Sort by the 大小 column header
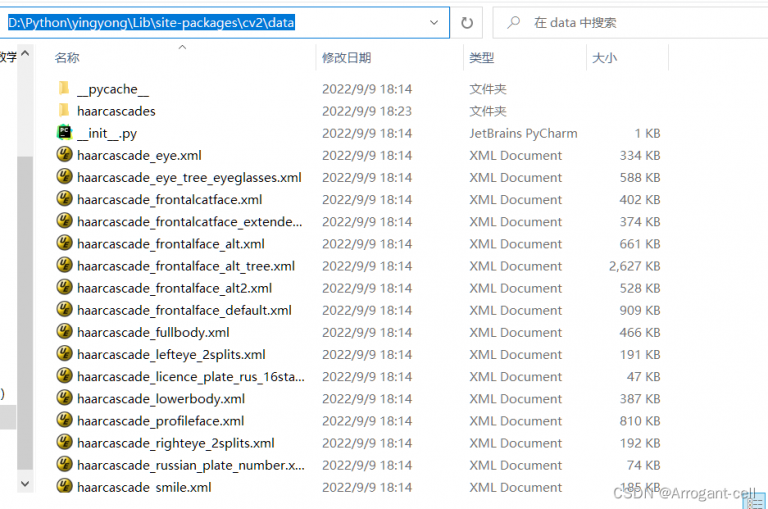 (604, 58)
